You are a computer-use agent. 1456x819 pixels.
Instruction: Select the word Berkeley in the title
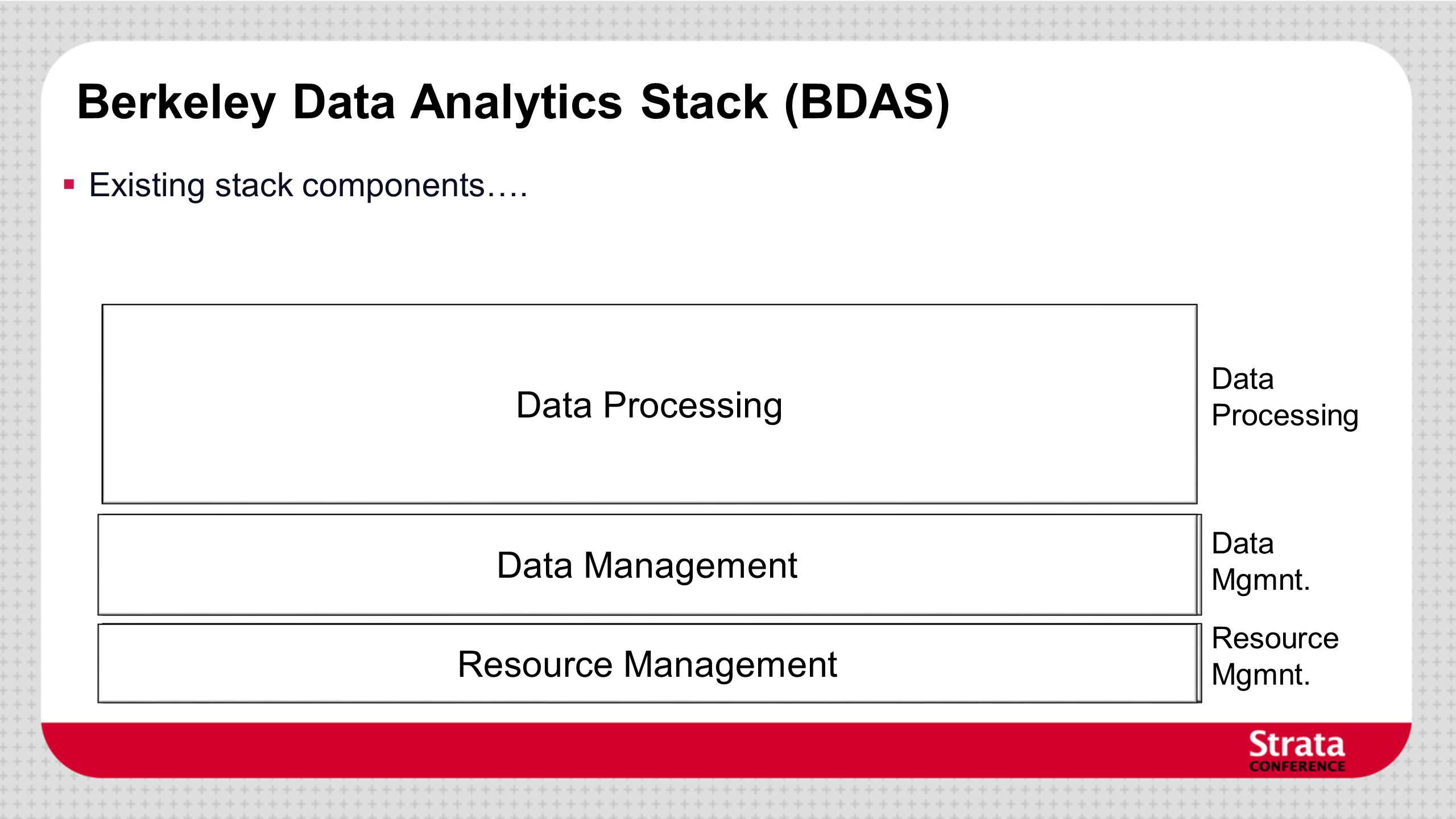click(176, 104)
